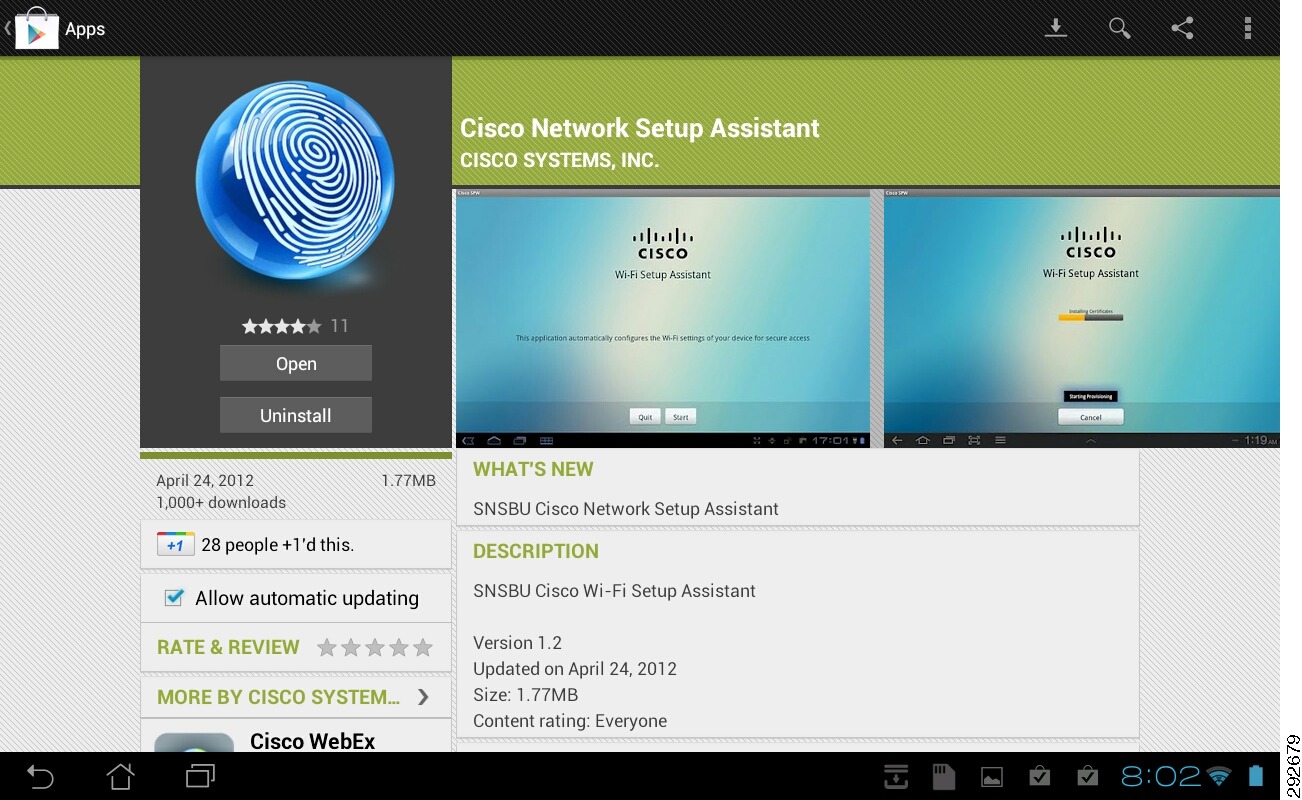Tap the picture notification icon
This screenshot has height=800, width=1302.
(991, 777)
